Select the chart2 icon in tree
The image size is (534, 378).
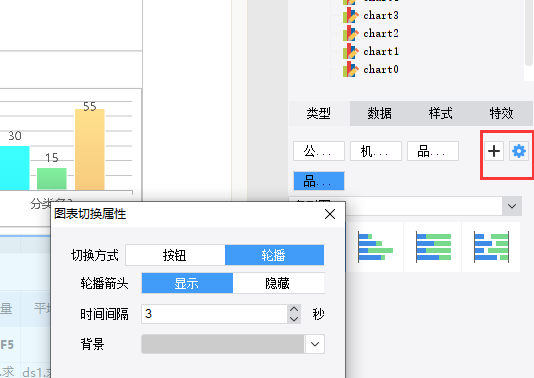click(x=351, y=33)
